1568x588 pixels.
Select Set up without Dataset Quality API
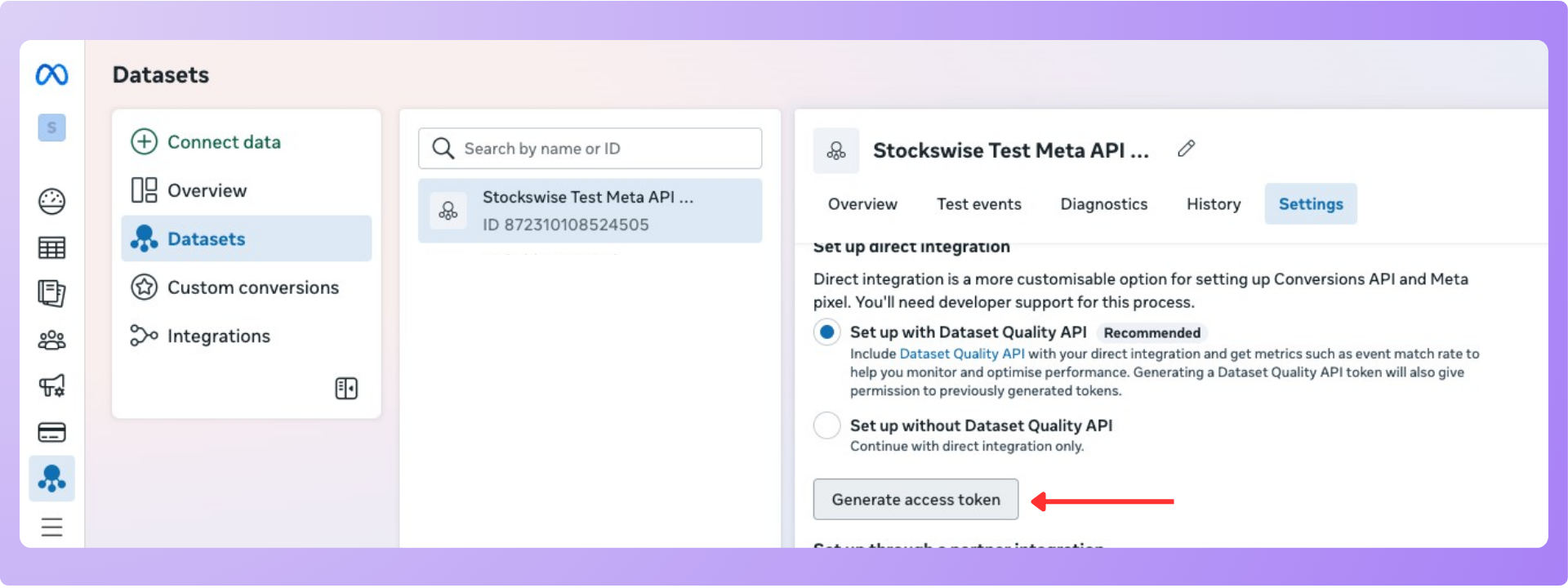(x=826, y=425)
